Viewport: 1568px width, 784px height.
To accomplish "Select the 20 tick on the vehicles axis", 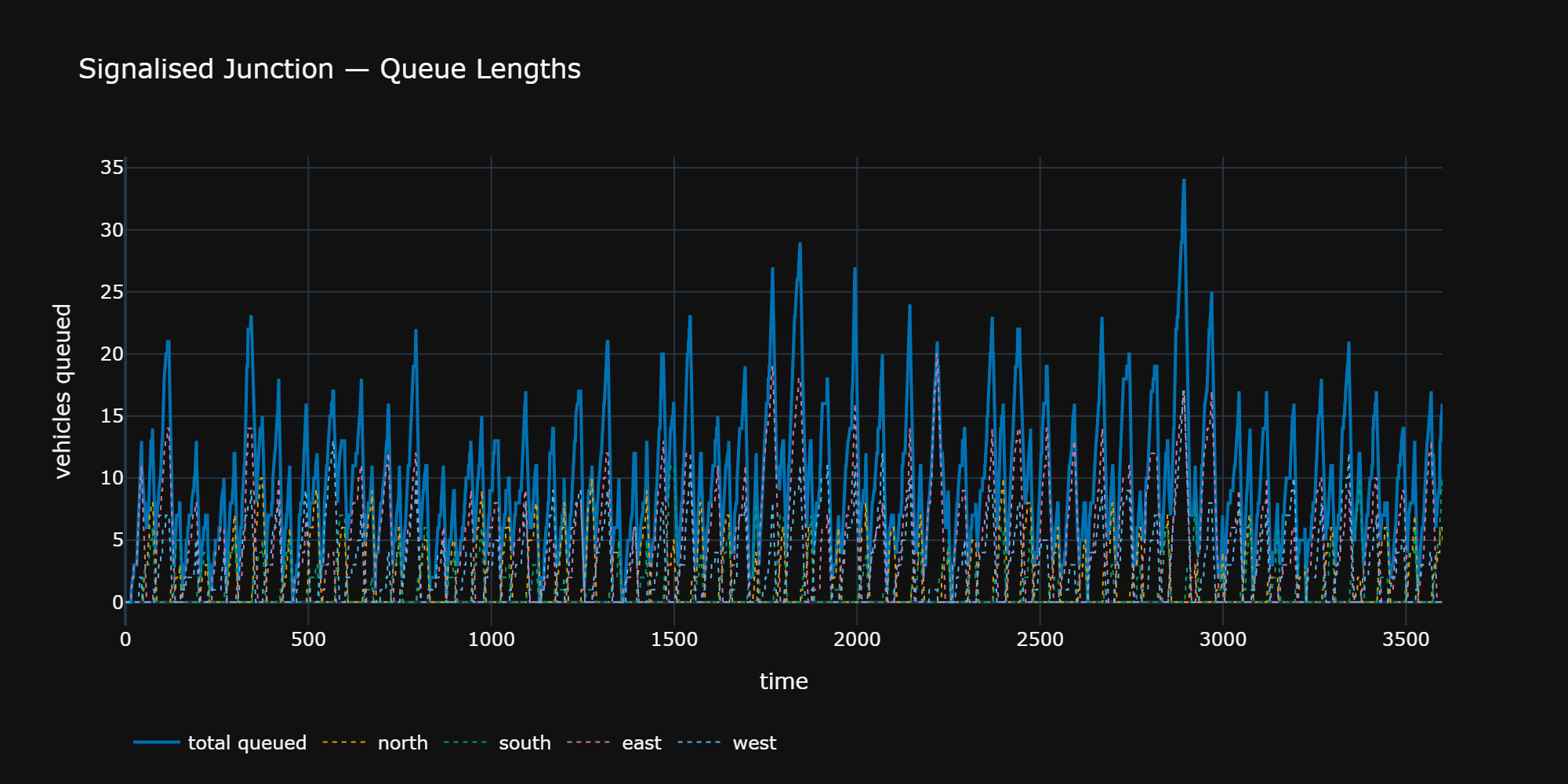I will [x=112, y=354].
